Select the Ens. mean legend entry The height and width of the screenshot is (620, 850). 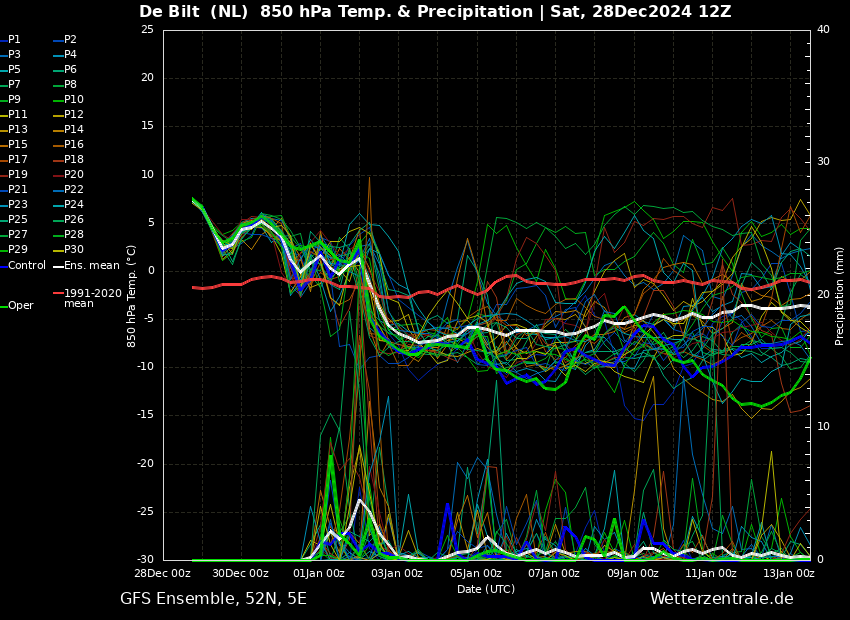click(91, 265)
